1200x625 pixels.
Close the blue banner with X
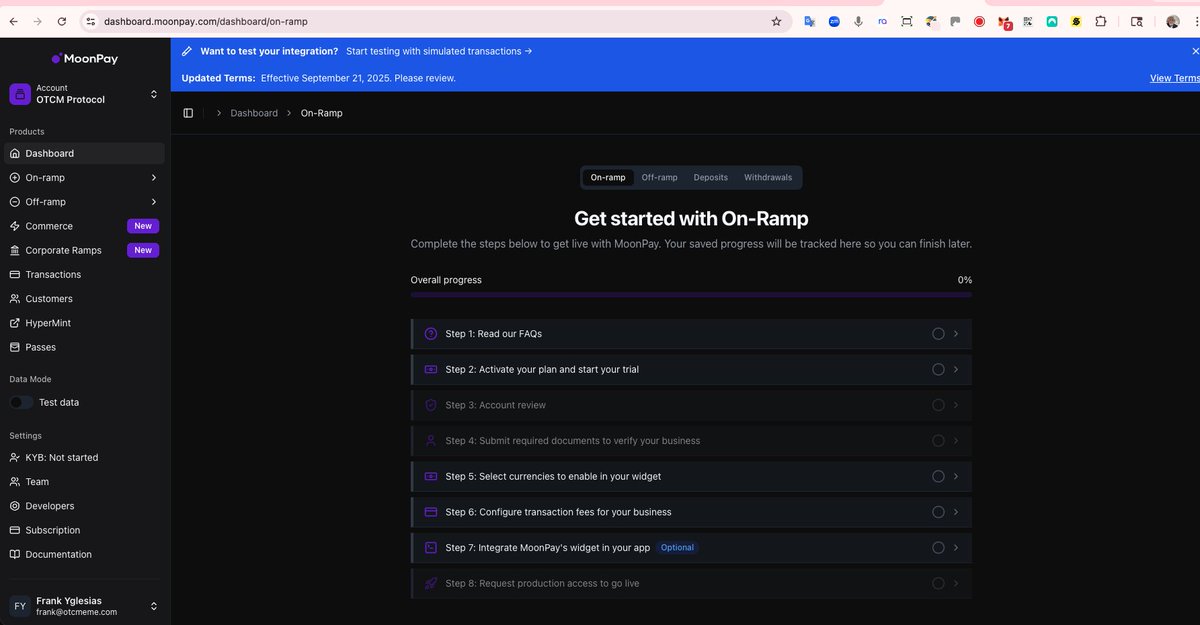(x=1195, y=51)
